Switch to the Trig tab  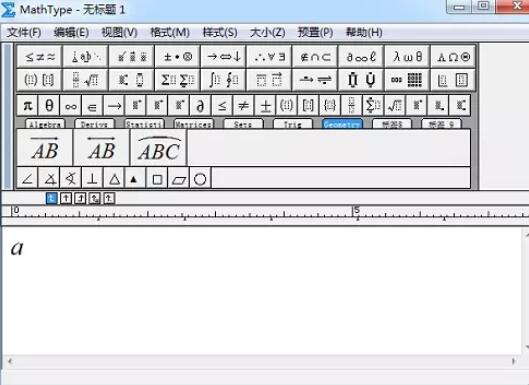point(293,124)
